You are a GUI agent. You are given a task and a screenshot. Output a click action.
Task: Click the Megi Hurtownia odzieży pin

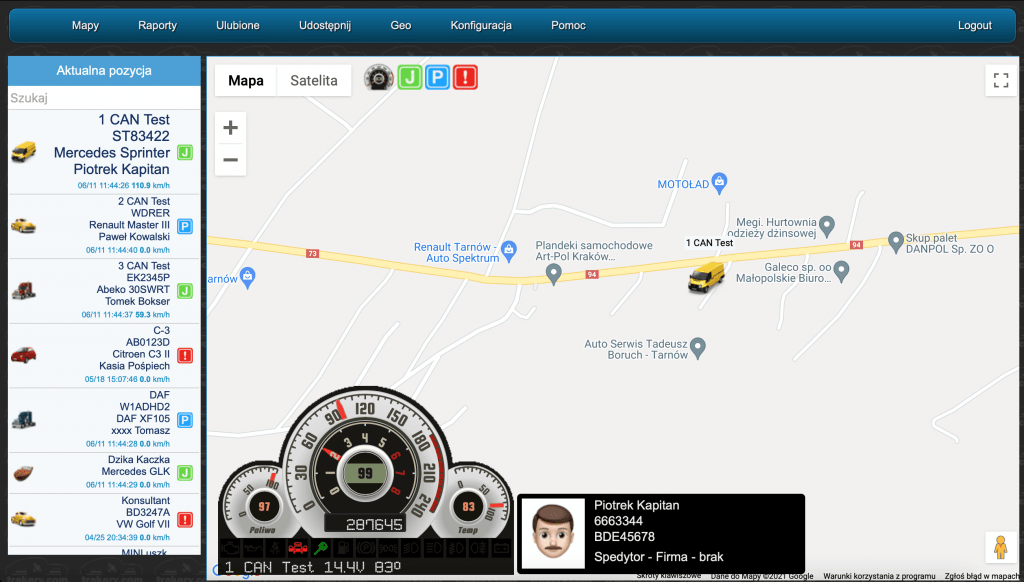[827, 226]
